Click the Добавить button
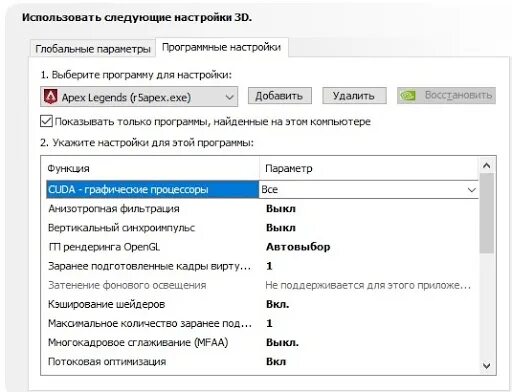Screen dimensions: 512x392 (280, 96)
